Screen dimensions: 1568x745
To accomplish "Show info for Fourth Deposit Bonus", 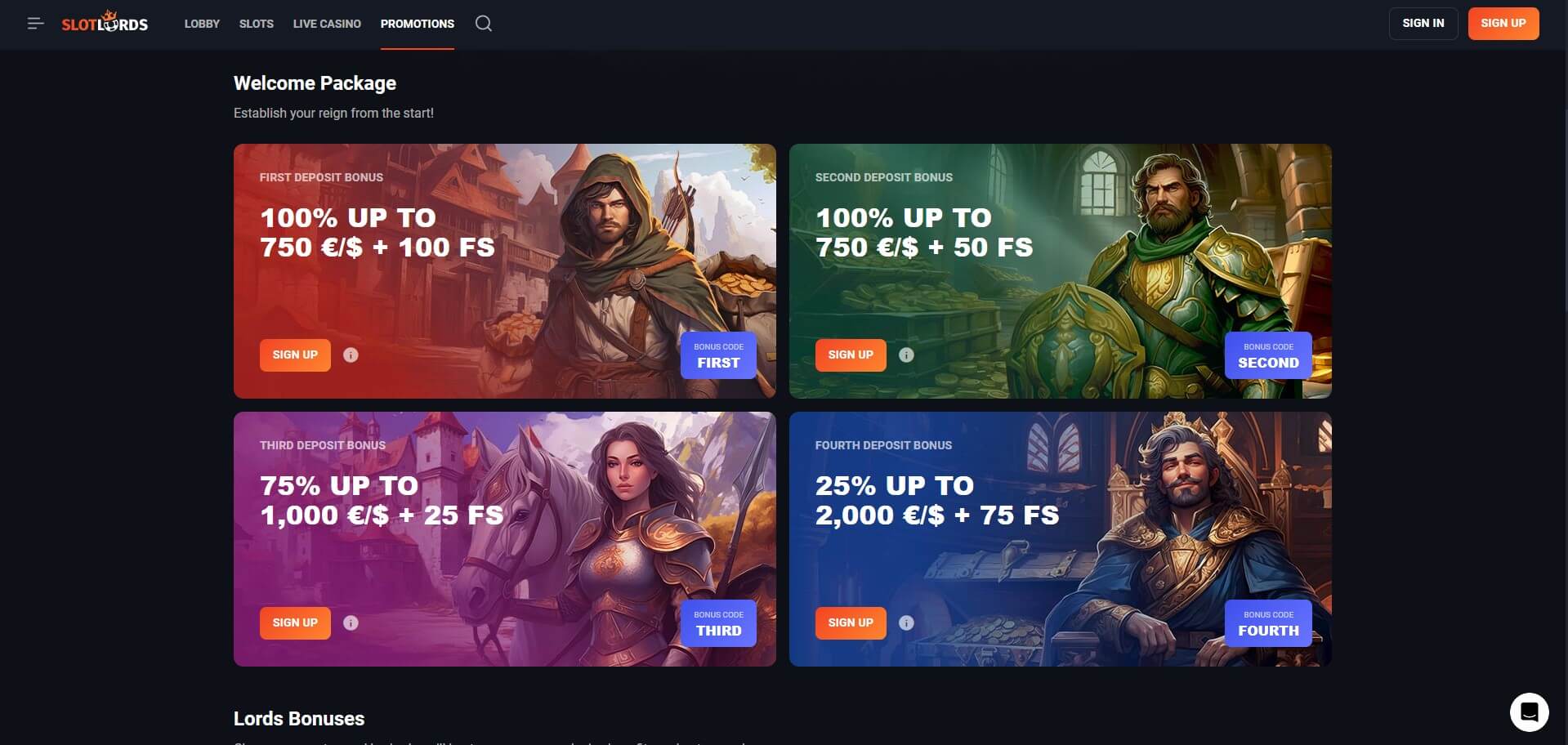I will pos(906,623).
